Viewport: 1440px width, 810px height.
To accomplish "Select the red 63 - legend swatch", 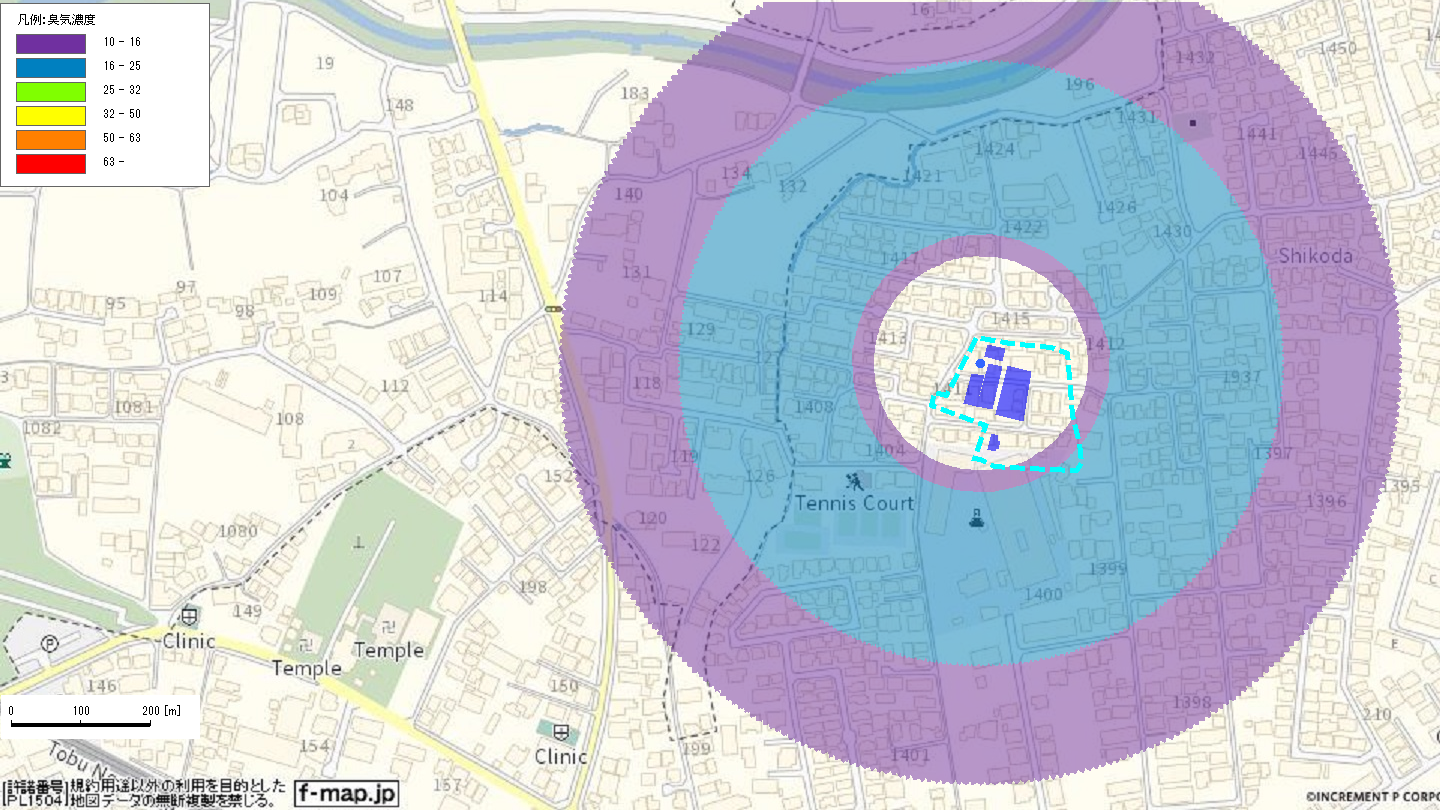I will pos(51,163).
